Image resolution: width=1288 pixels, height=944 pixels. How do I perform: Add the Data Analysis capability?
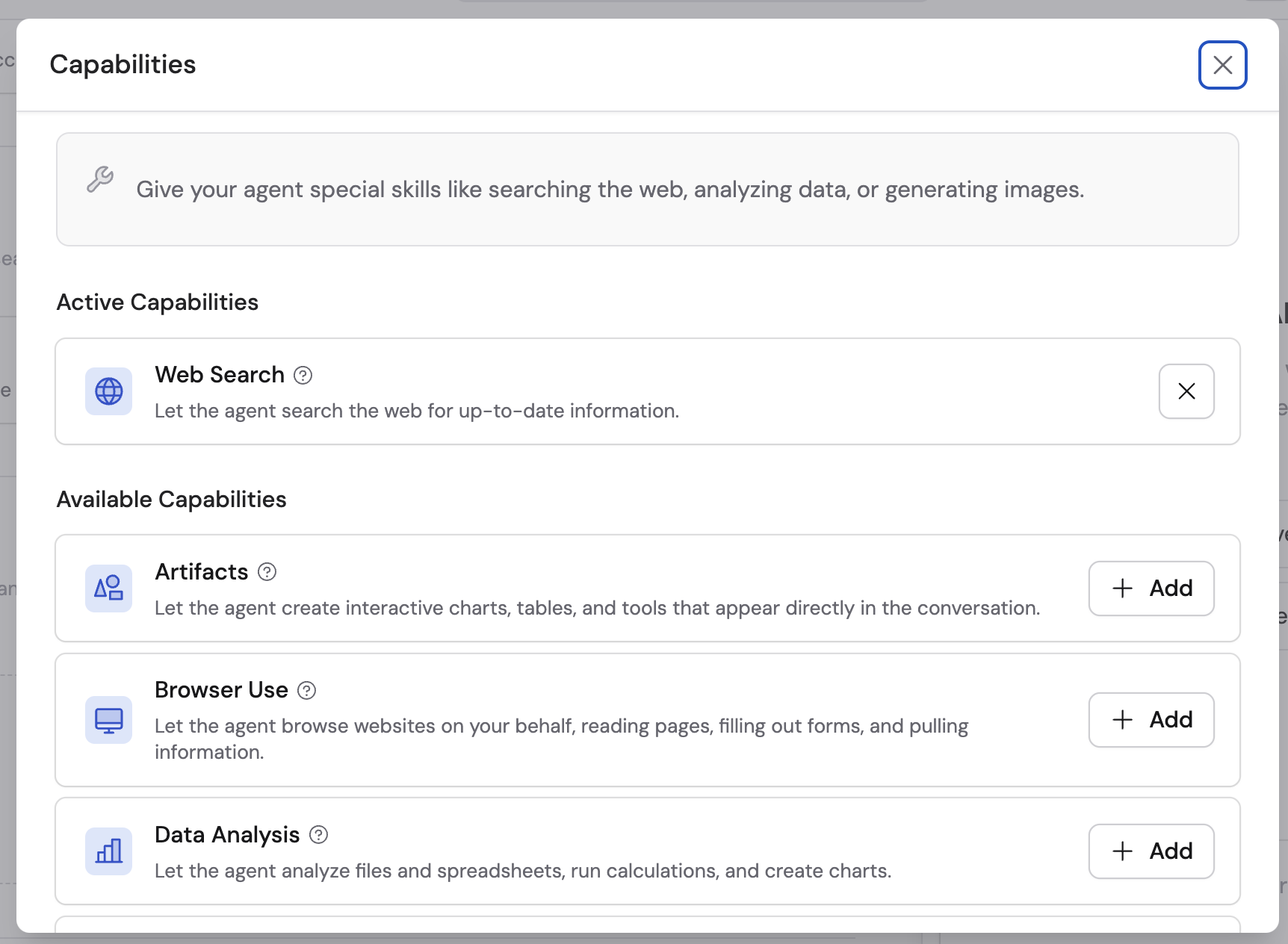pyautogui.click(x=1151, y=851)
